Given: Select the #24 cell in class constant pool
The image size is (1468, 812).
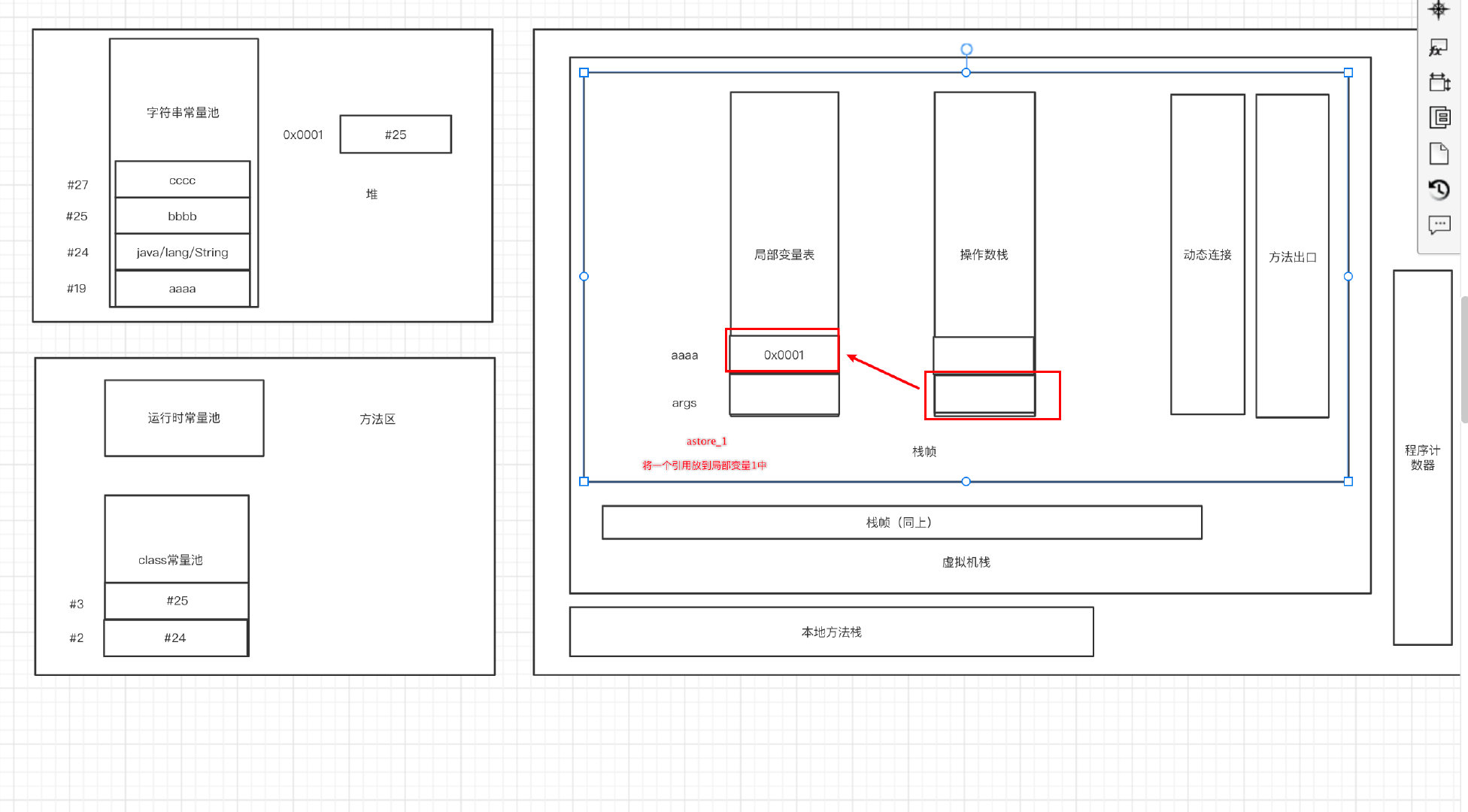Looking at the screenshot, I should pyautogui.click(x=176, y=638).
